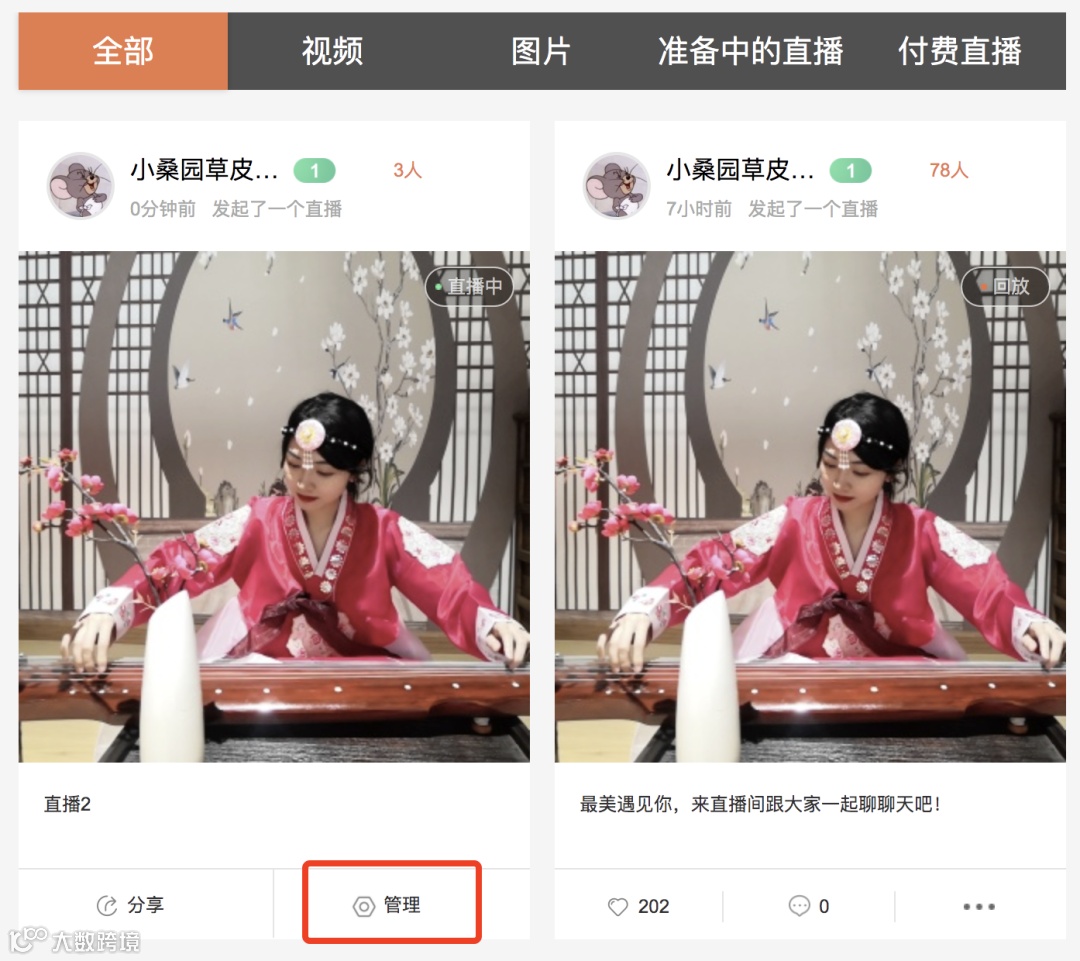The width and height of the screenshot is (1080, 961).
Task: Select the 全部 tab
Action: click(x=123, y=51)
